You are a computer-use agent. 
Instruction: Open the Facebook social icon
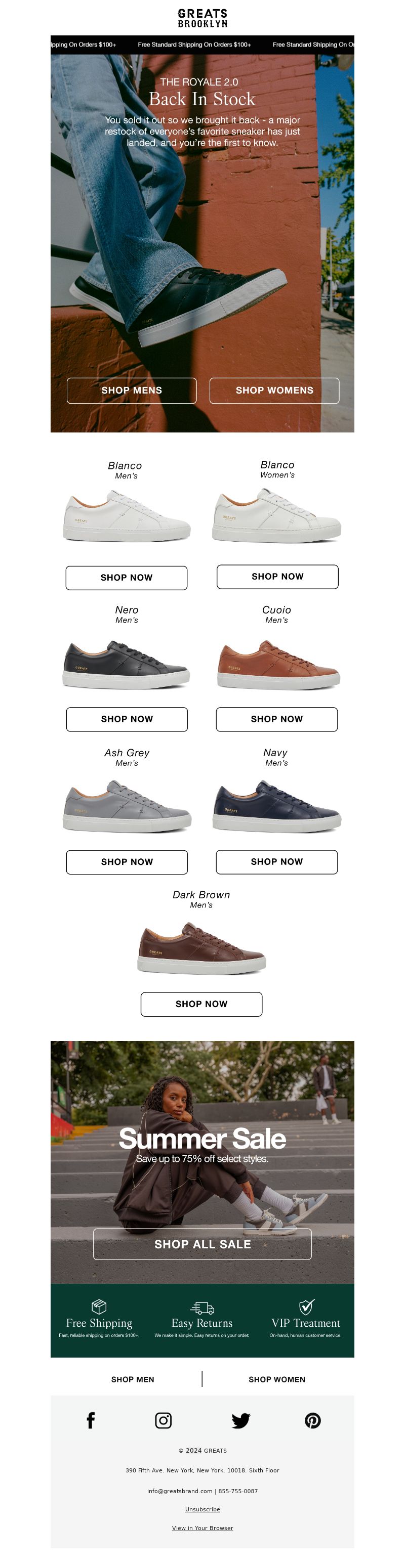click(x=91, y=1420)
